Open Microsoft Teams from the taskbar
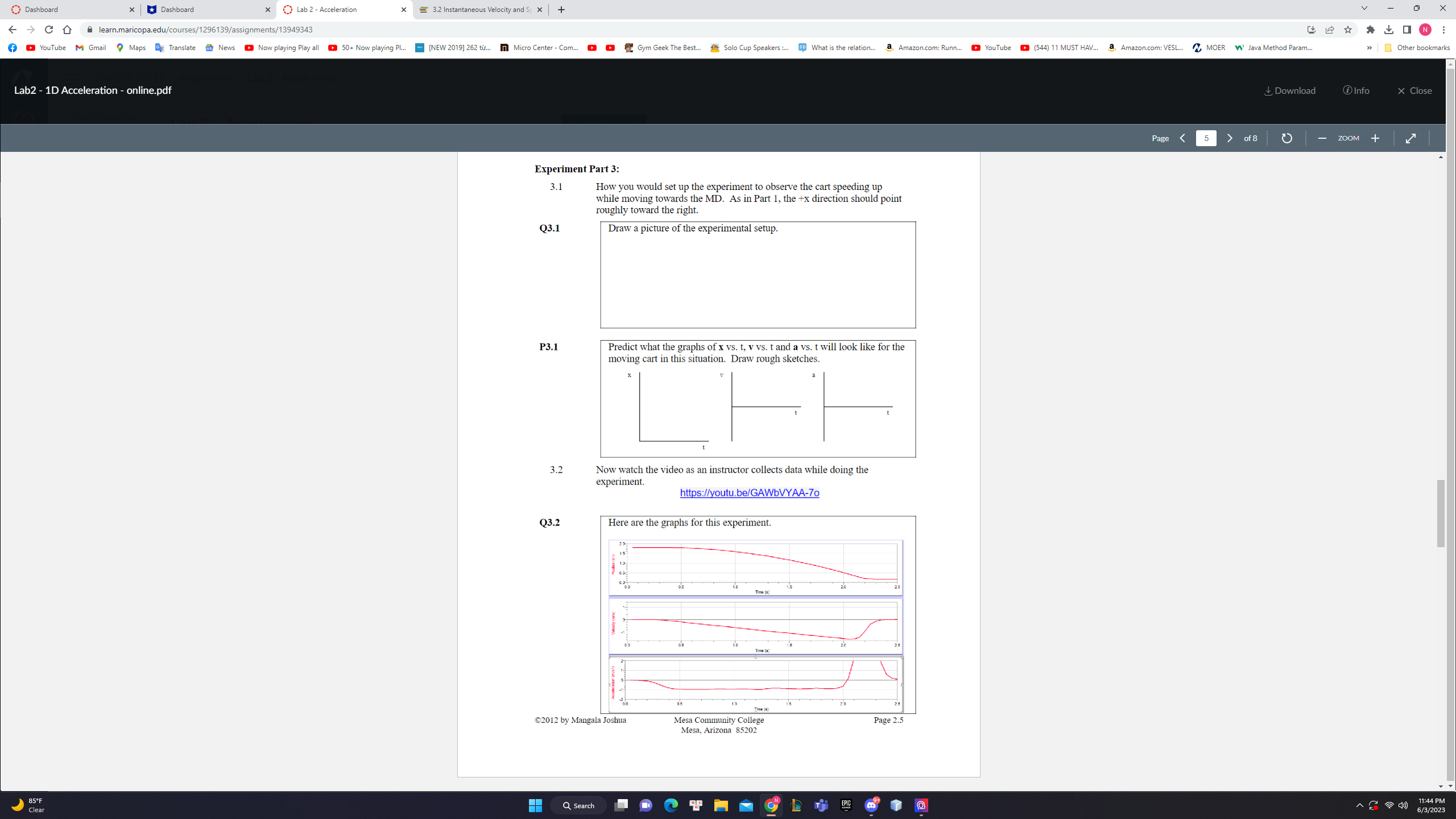The image size is (1456, 819). (821, 805)
